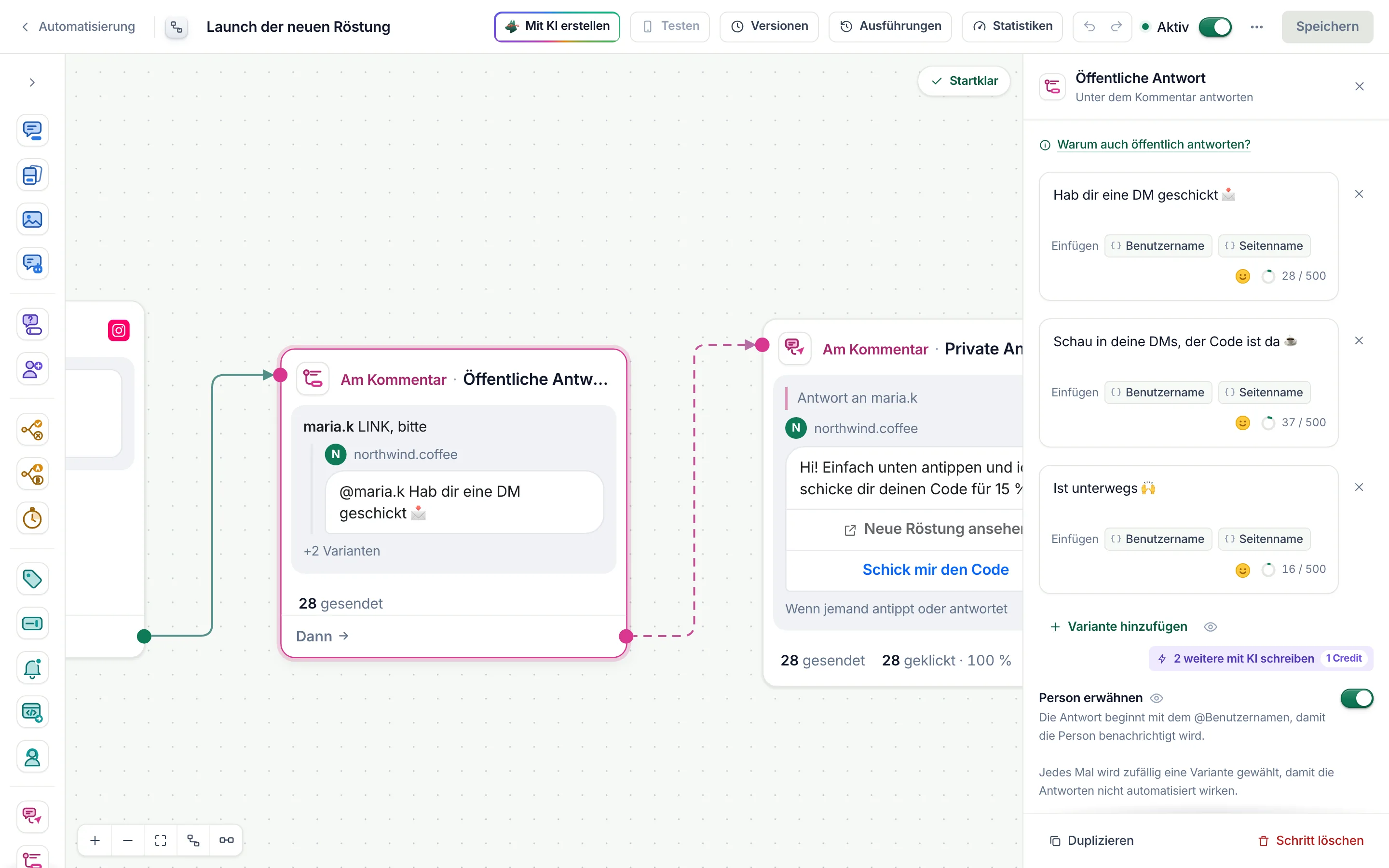Click Mit KI erstellen

click(x=557, y=27)
